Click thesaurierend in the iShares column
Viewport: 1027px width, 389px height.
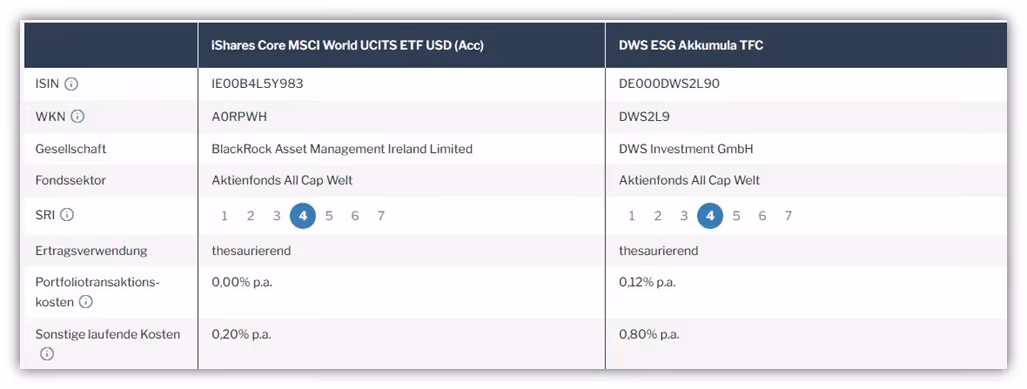[252, 251]
